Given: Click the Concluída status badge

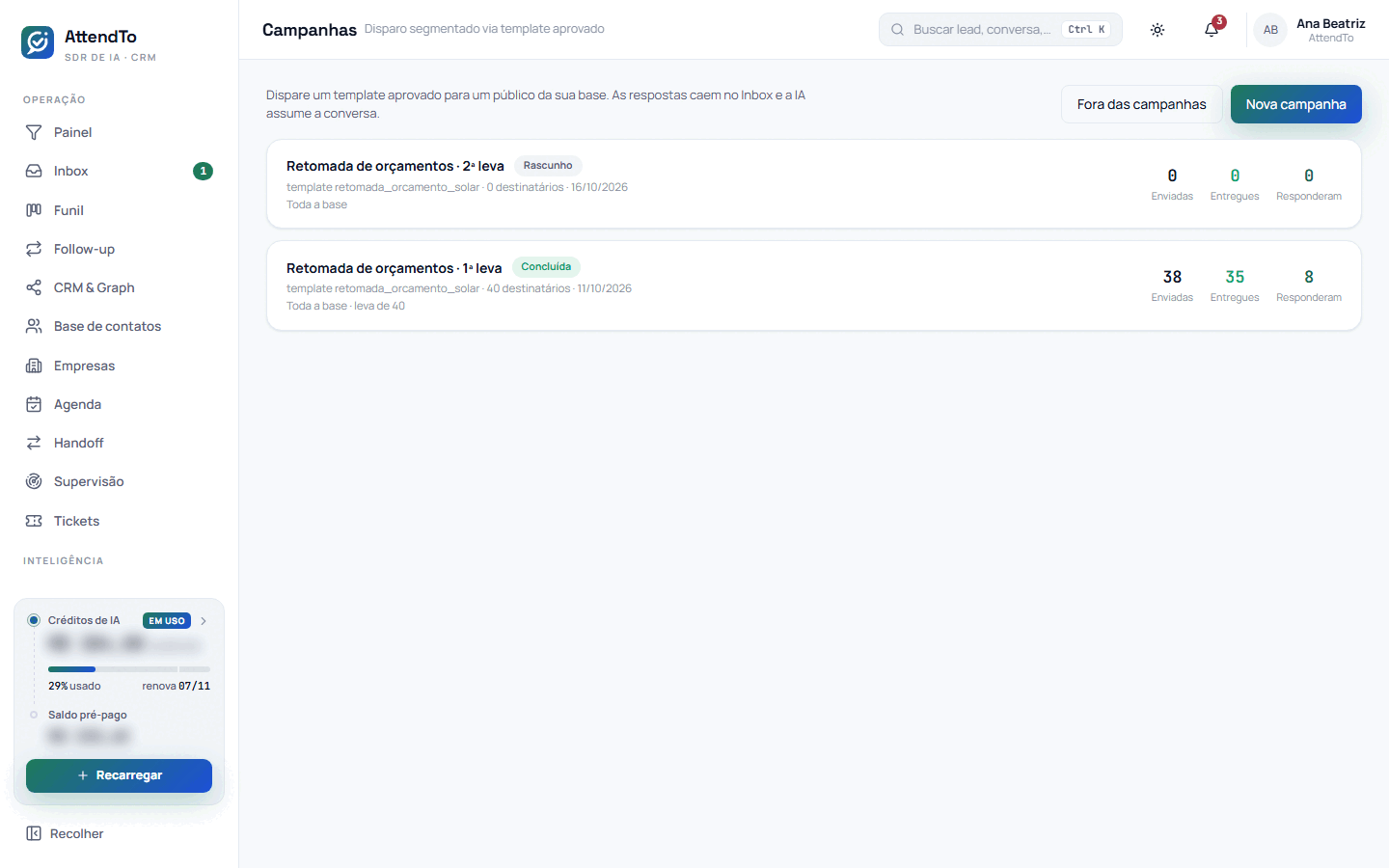Looking at the screenshot, I should click(546, 267).
